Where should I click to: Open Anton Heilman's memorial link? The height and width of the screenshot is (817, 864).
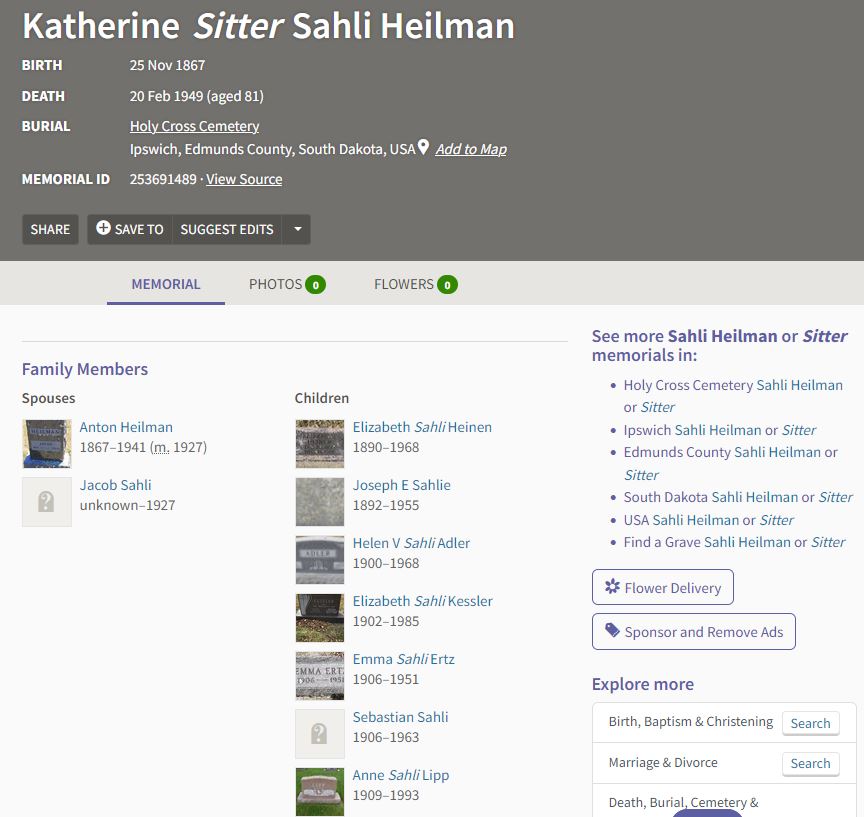point(126,427)
